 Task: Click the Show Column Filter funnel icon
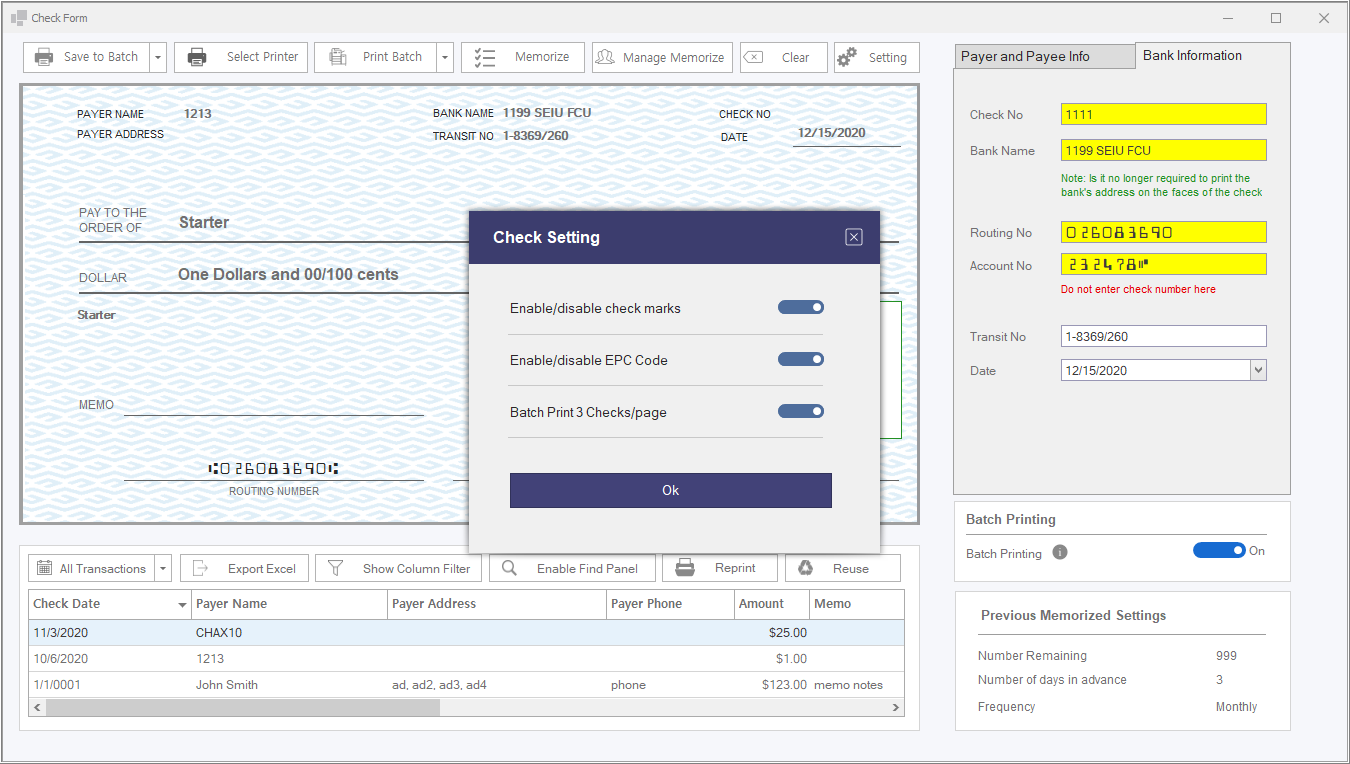(x=336, y=568)
